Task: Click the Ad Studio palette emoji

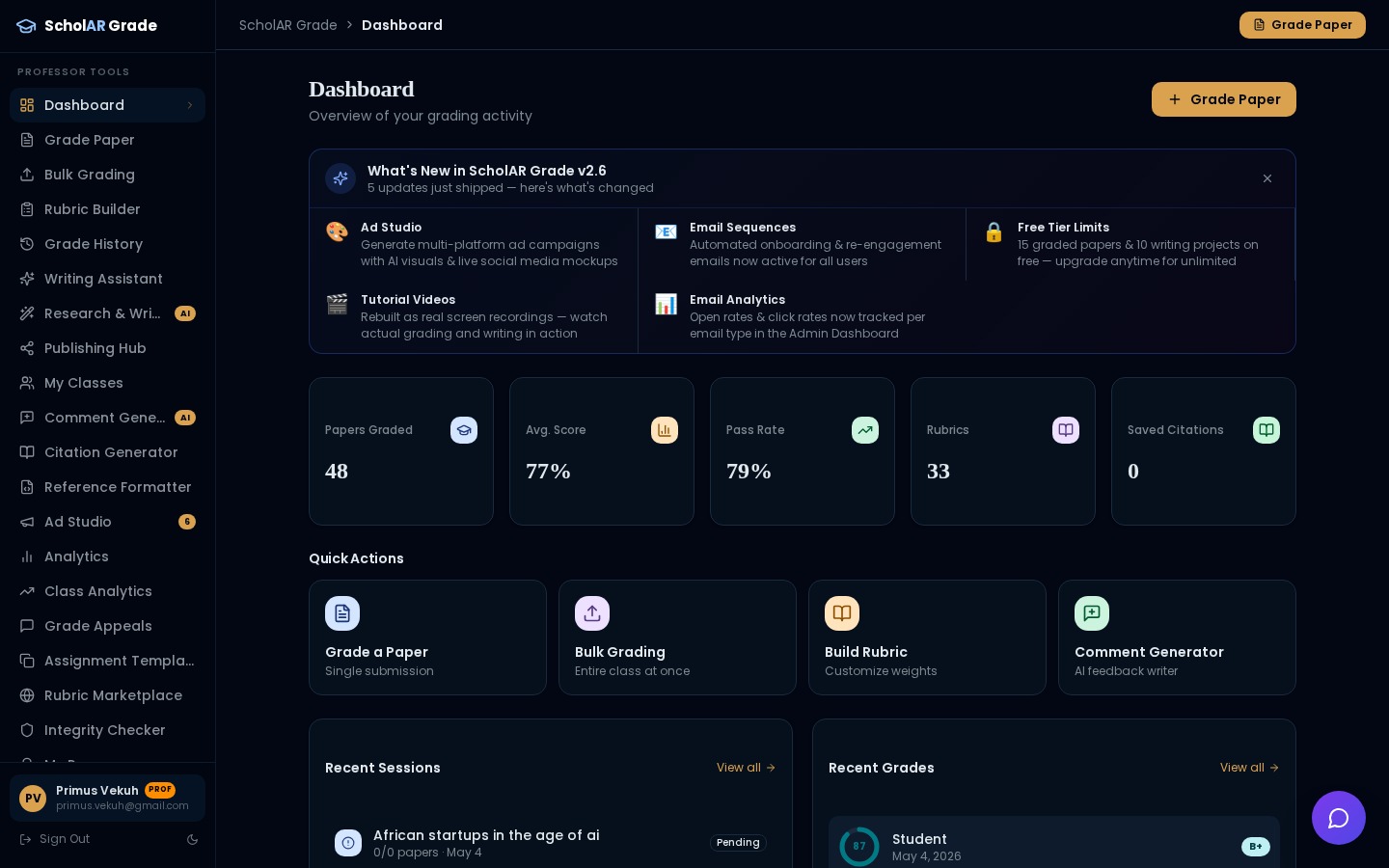Action: [337, 231]
